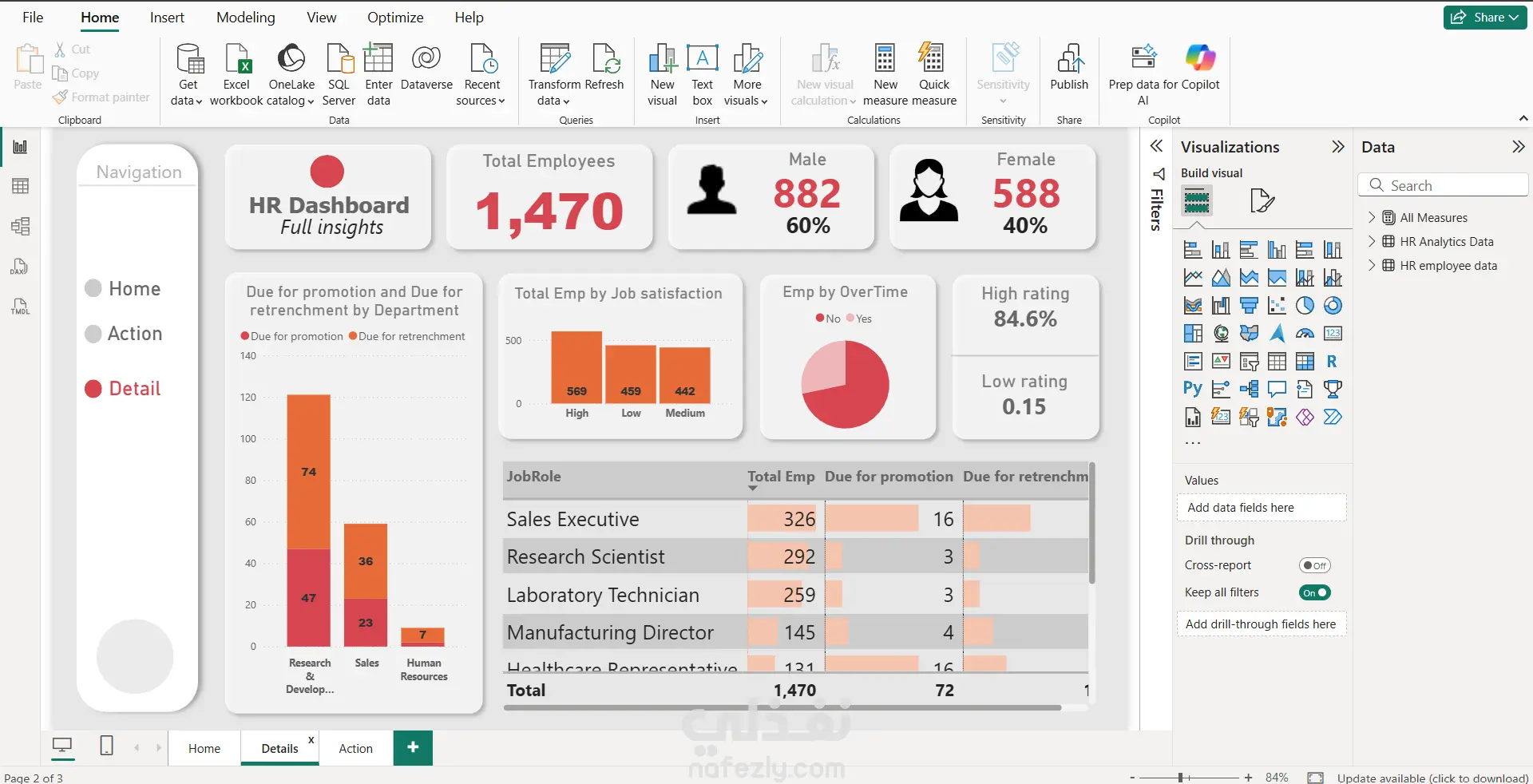Switch to Insert ribbon tab

click(x=167, y=18)
